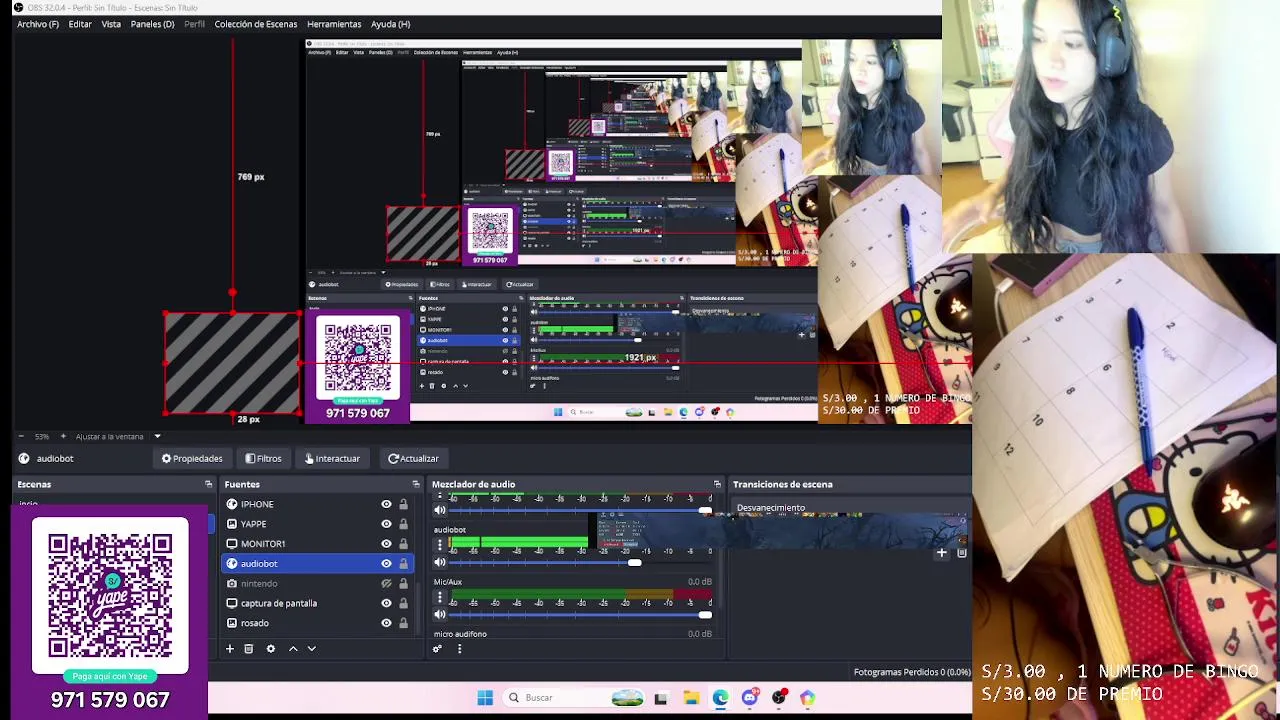Select rosado source row
The height and width of the screenshot is (720, 1280).
pyautogui.click(x=316, y=623)
